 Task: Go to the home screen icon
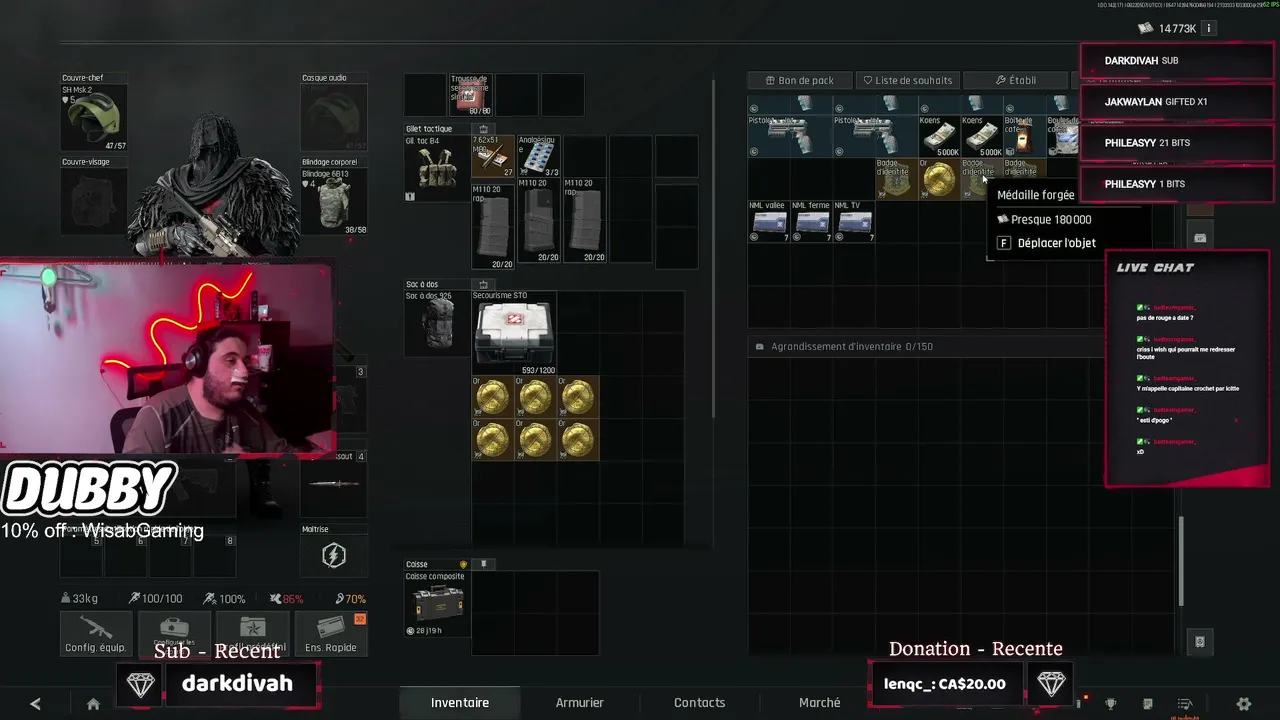[x=93, y=704]
